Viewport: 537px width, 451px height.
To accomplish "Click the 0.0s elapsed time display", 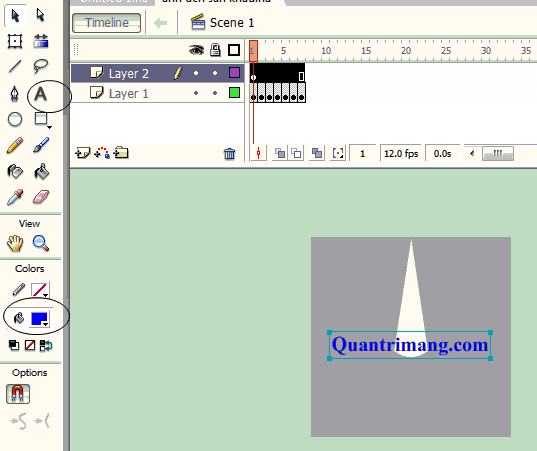I will click(442, 153).
